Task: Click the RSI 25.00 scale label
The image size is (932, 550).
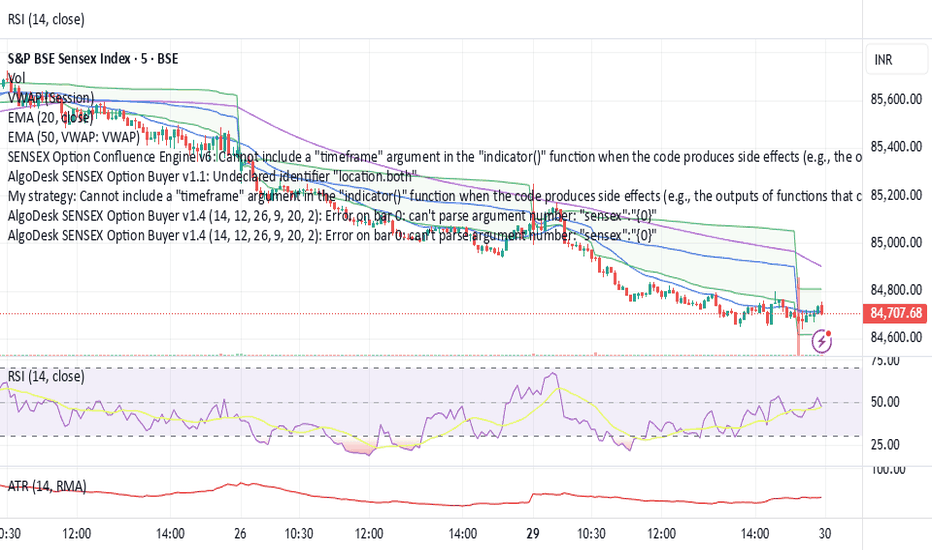Action: click(885, 445)
